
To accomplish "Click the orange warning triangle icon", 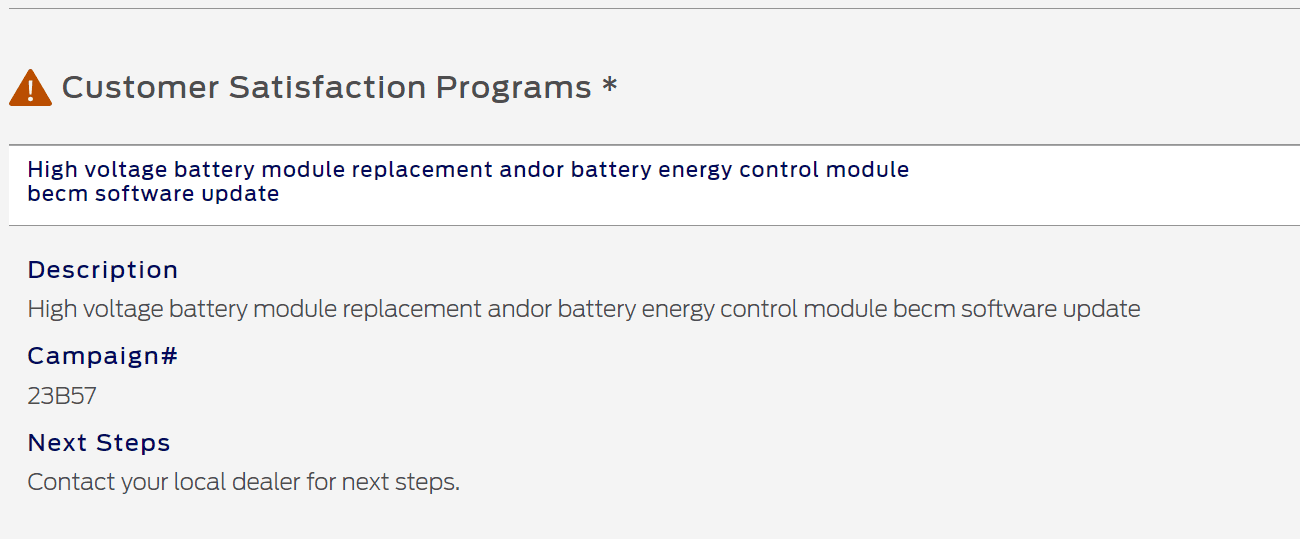I will coord(30,88).
